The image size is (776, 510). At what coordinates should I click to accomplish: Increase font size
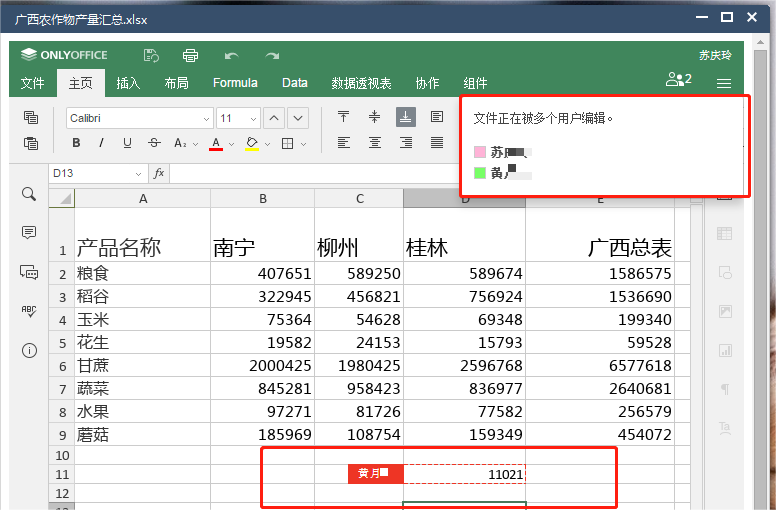(274, 118)
